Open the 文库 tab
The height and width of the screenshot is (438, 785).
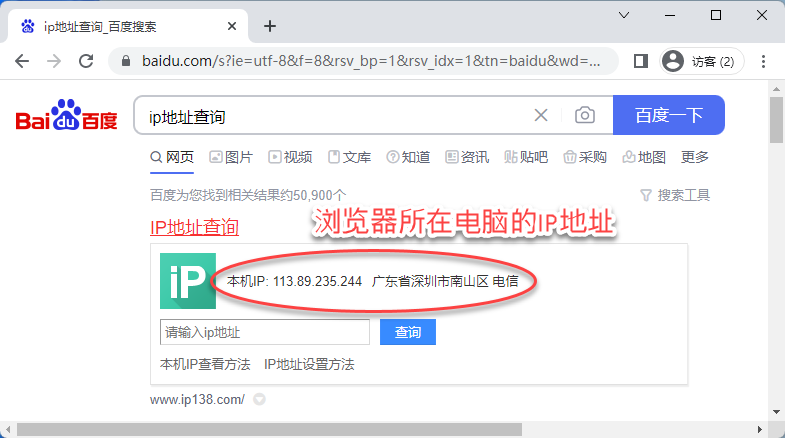(349, 157)
